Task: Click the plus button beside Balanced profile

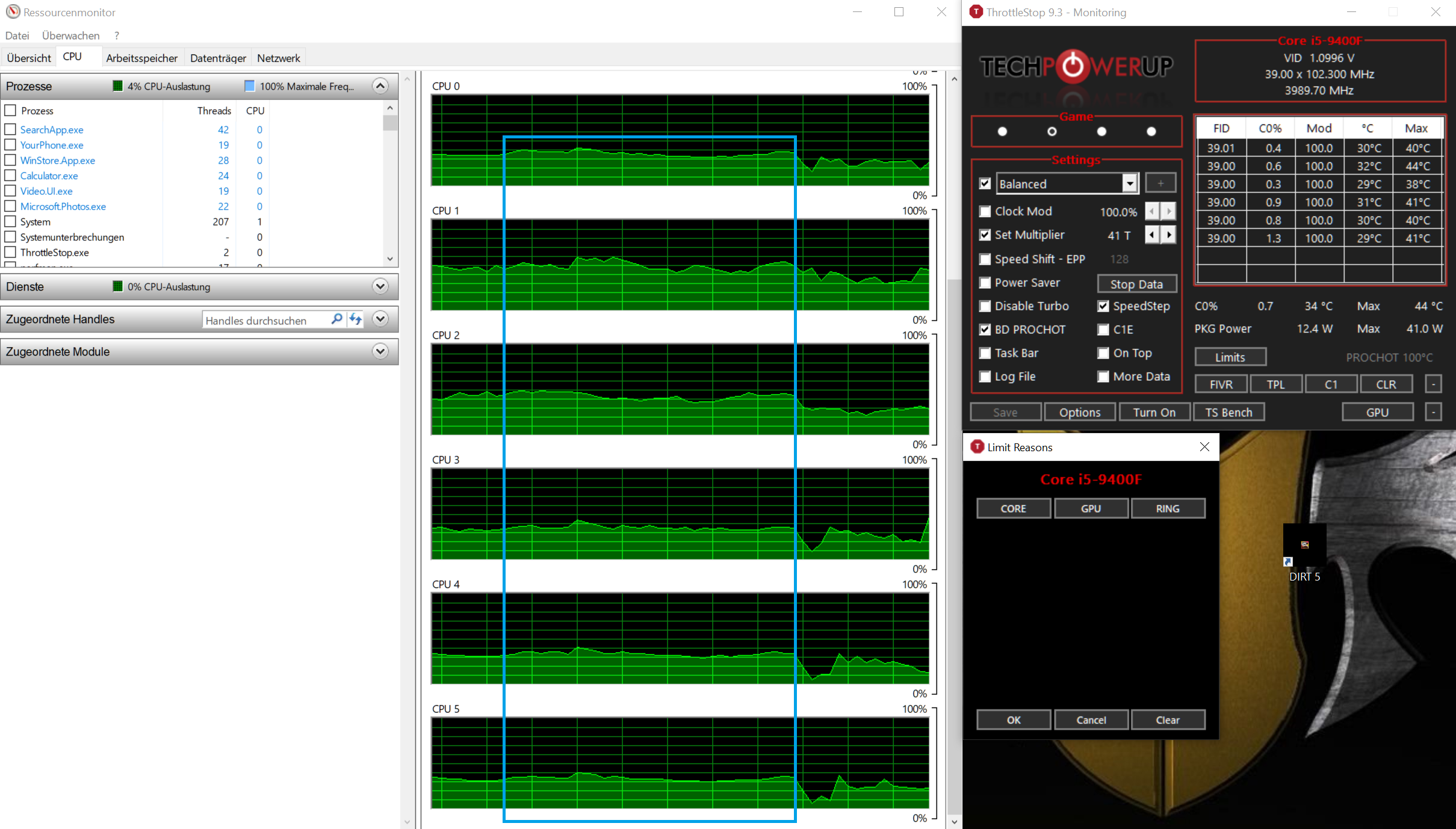Action: point(1160,183)
